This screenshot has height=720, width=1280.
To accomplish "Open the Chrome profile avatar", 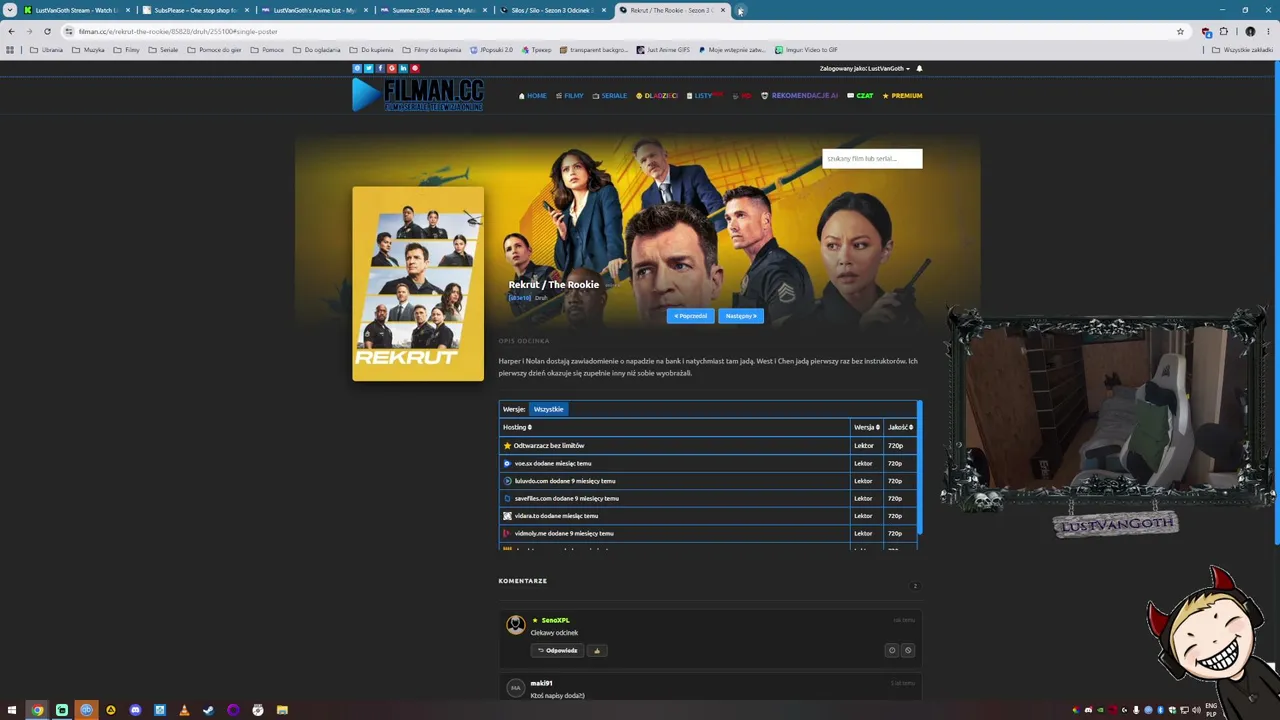I will [1250, 31].
